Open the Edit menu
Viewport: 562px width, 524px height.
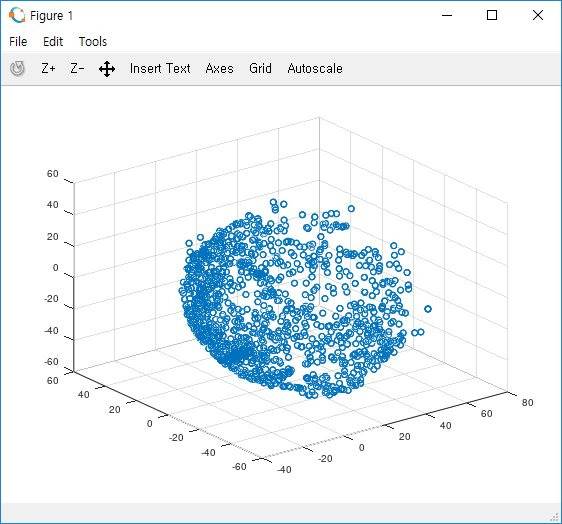(x=53, y=42)
